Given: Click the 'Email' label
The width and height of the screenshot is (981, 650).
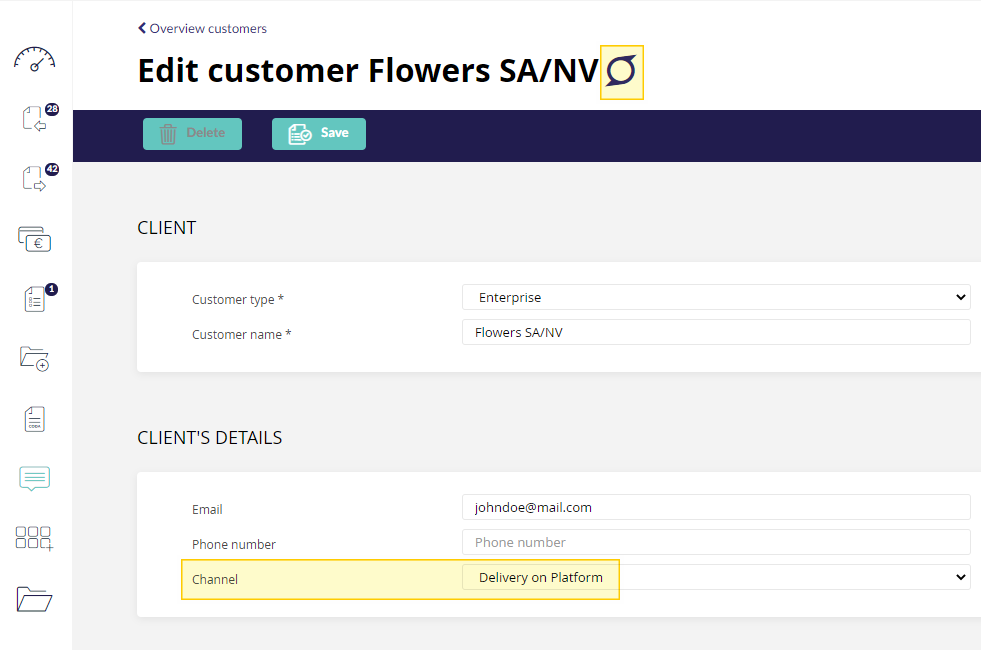Looking at the screenshot, I should coord(207,509).
